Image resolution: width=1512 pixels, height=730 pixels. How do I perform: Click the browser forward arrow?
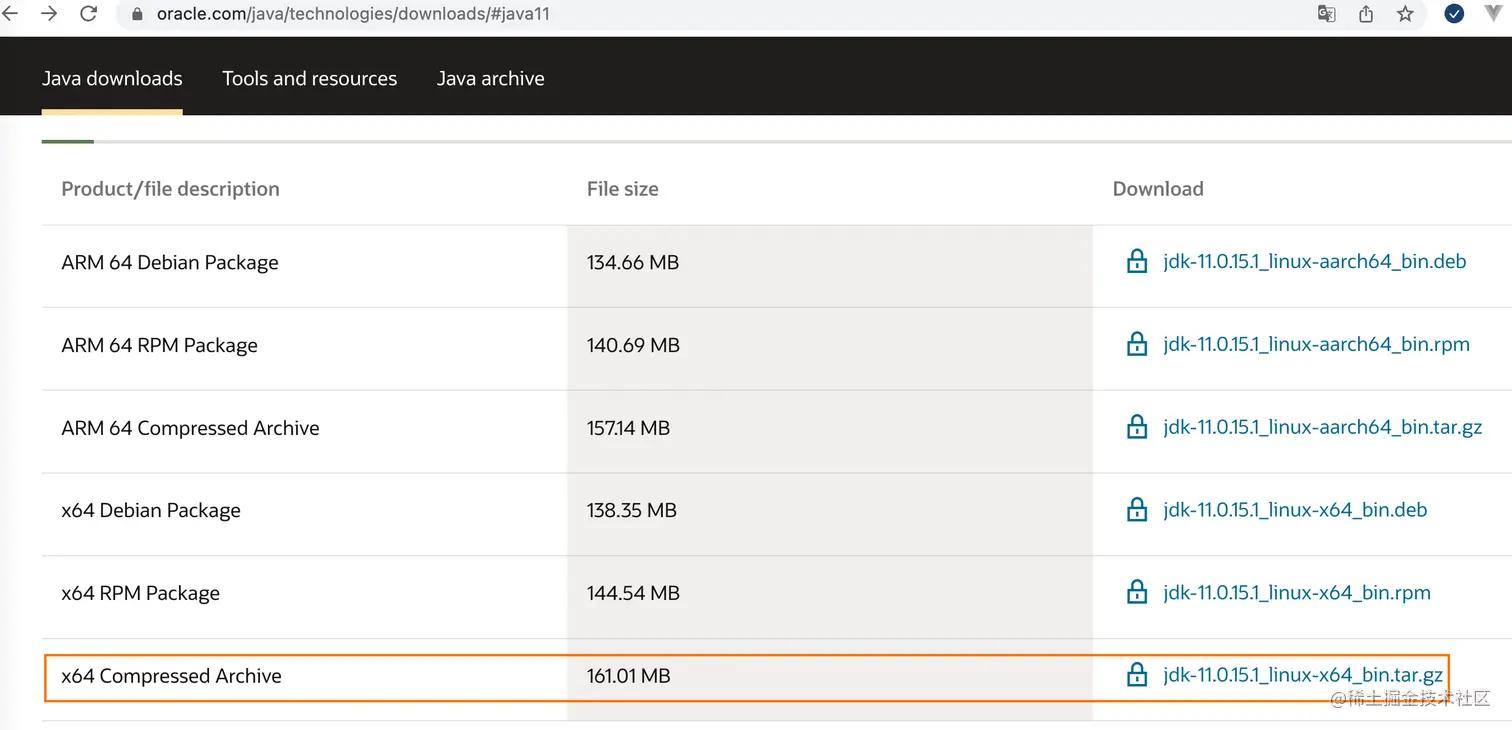48,14
